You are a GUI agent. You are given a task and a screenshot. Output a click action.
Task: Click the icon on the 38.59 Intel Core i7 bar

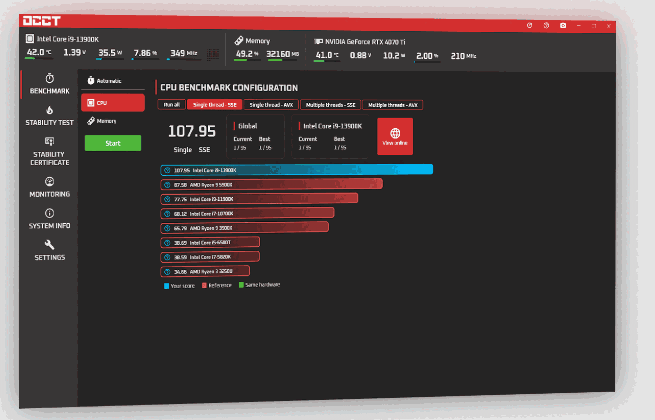[x=167, y=257]
